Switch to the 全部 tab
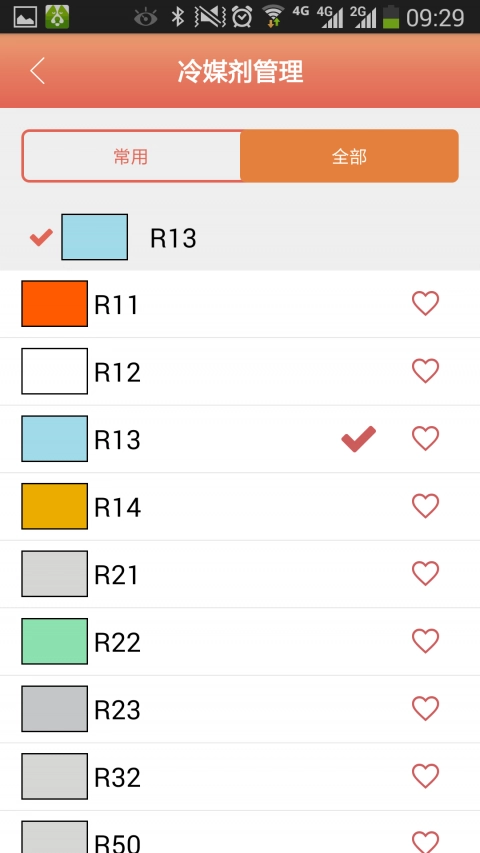 pos(349,157)
